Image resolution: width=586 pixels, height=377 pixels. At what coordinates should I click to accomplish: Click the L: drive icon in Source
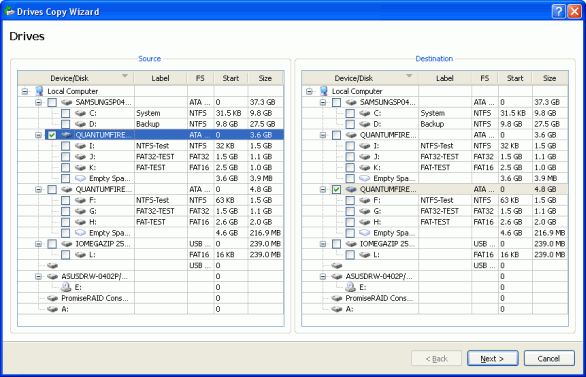pos(80,254)
